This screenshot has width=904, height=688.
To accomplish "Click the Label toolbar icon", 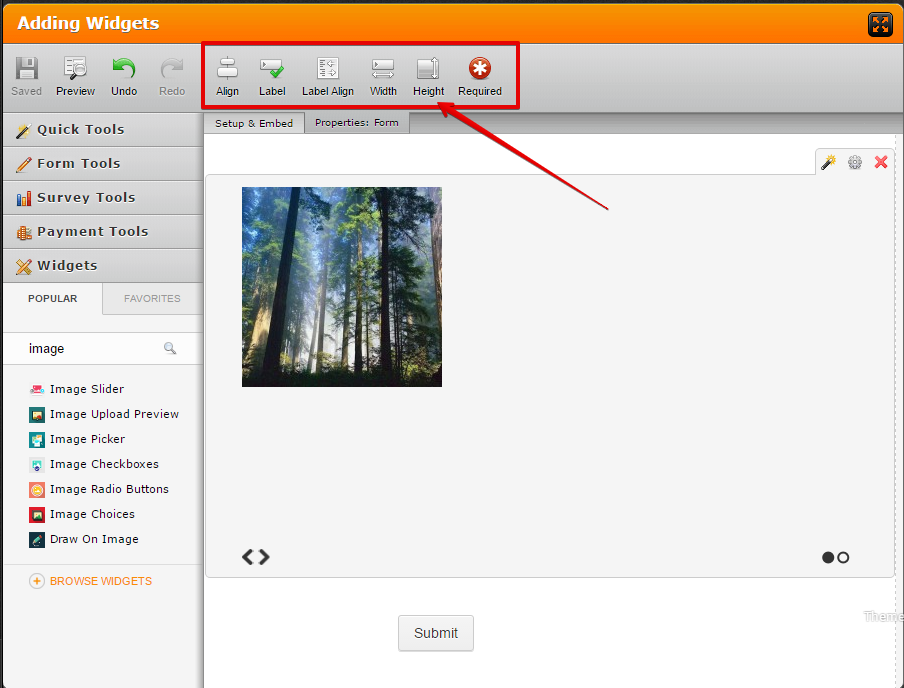I will pos(272,69).
